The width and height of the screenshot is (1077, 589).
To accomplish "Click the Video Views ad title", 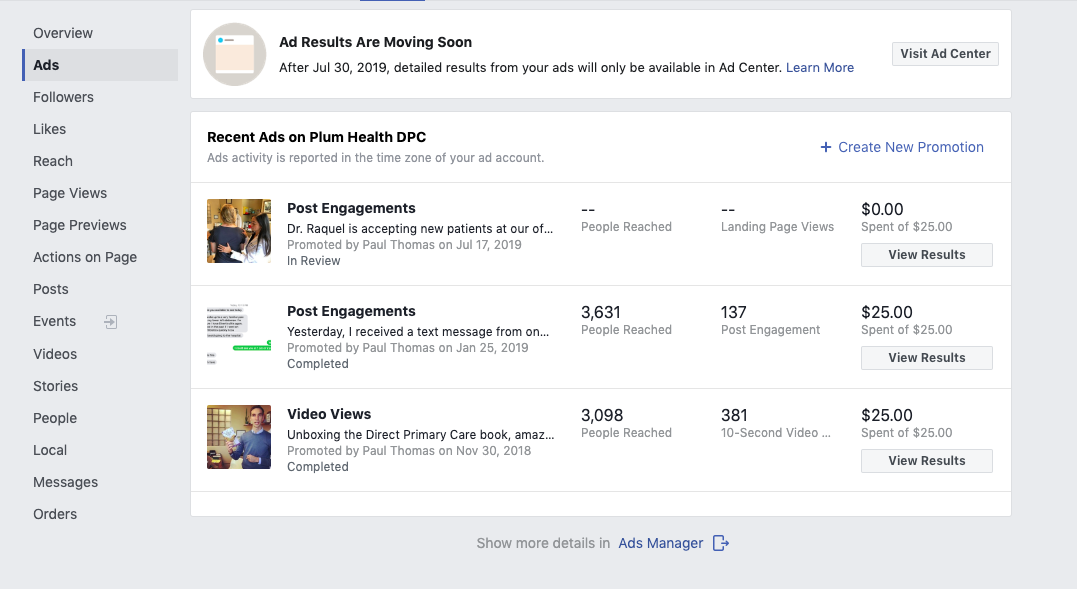I will point(329,414).
